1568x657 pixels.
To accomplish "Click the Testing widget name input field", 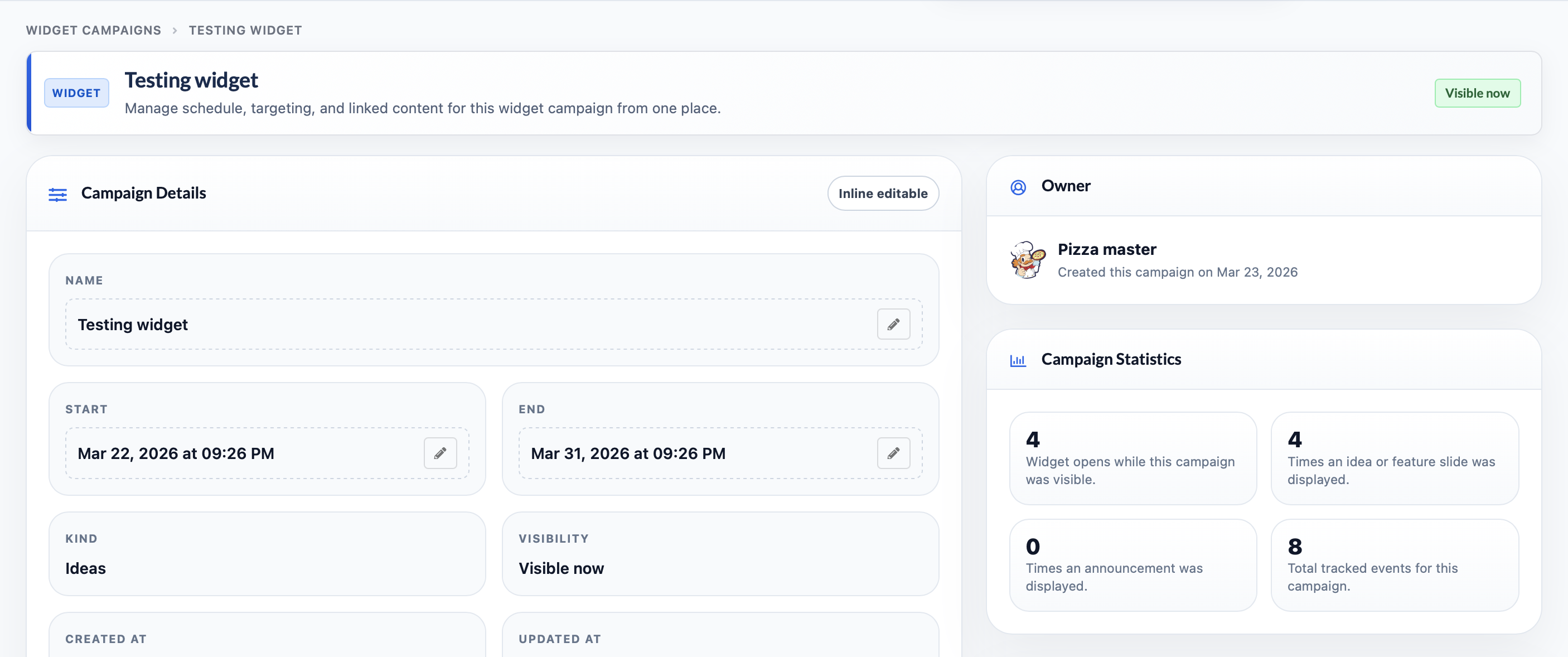I will [493, 324].
